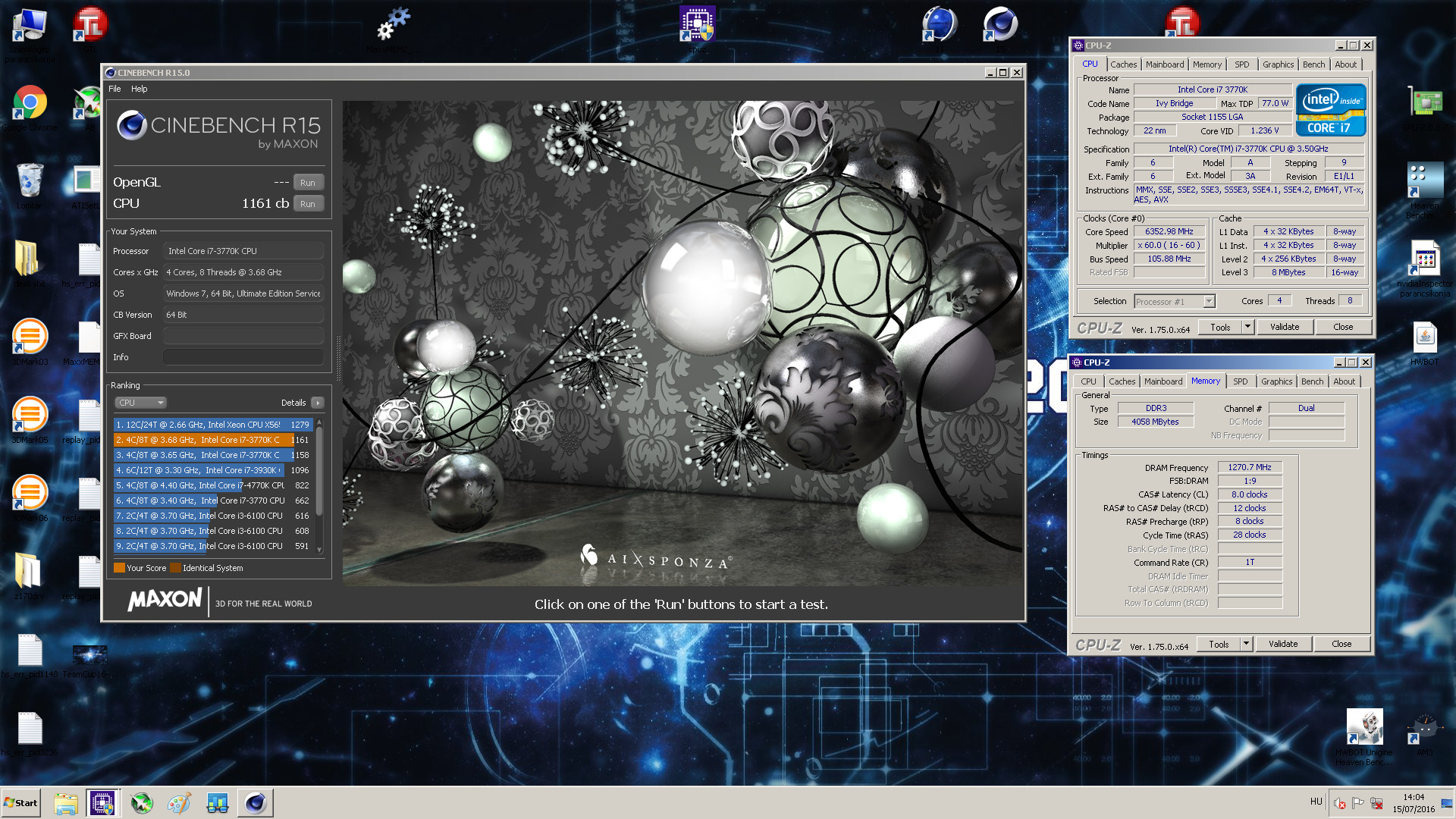This screenshot has height=819, width=1456.
Task: Switch to CPU-Z in the taskbar
Action: click(102, 802)
